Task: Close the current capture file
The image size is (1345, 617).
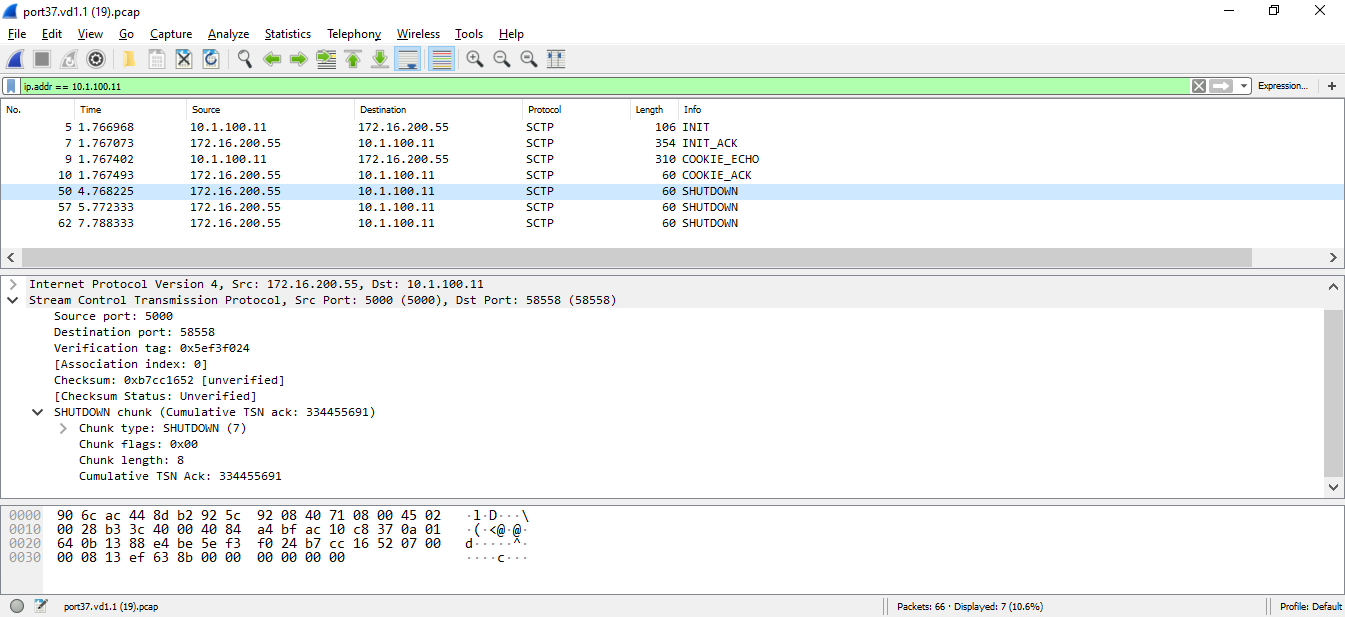Action: (x=183, y=59)
